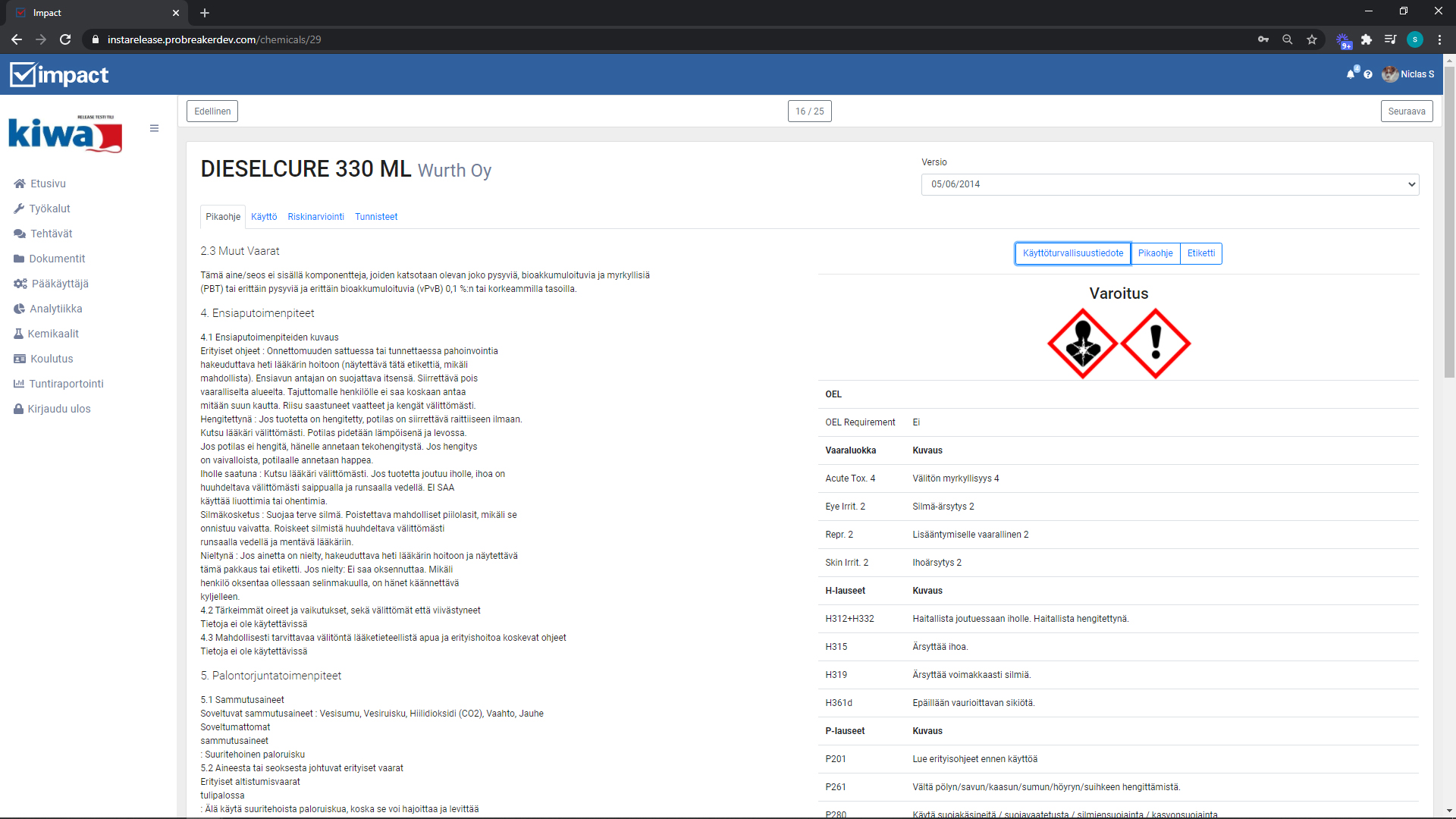Viewport: 1456px width, 819px height.
Task: Click the Pääkäyttäjä gears icon
Action: click(x=20, y=284)
